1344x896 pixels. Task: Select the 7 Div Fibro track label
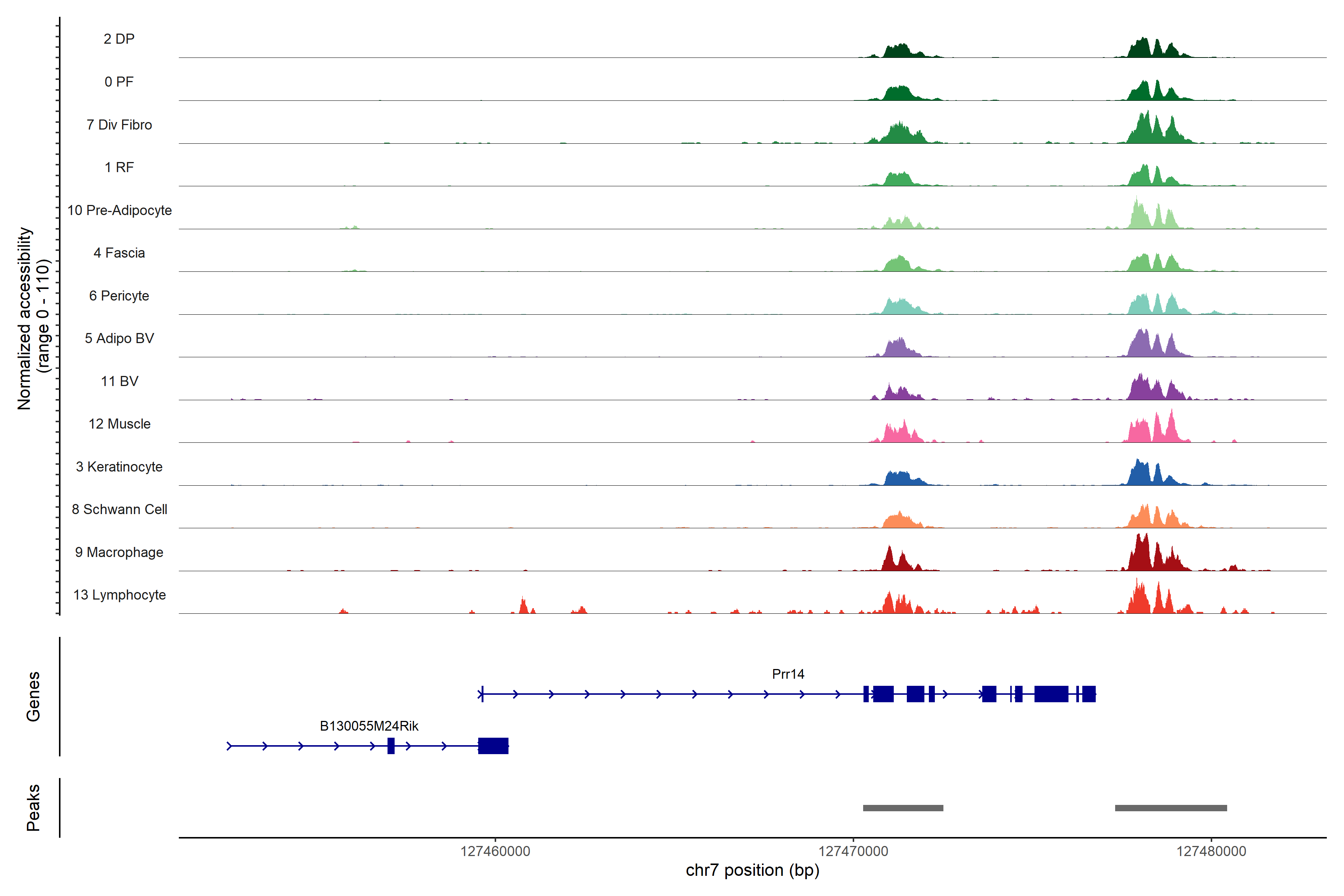(x=119, y=125)
